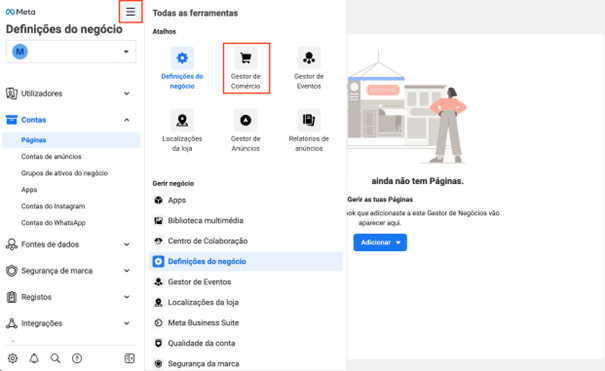
Task: Expand the Integrações section chevron
Action: [x=127, y=323]
